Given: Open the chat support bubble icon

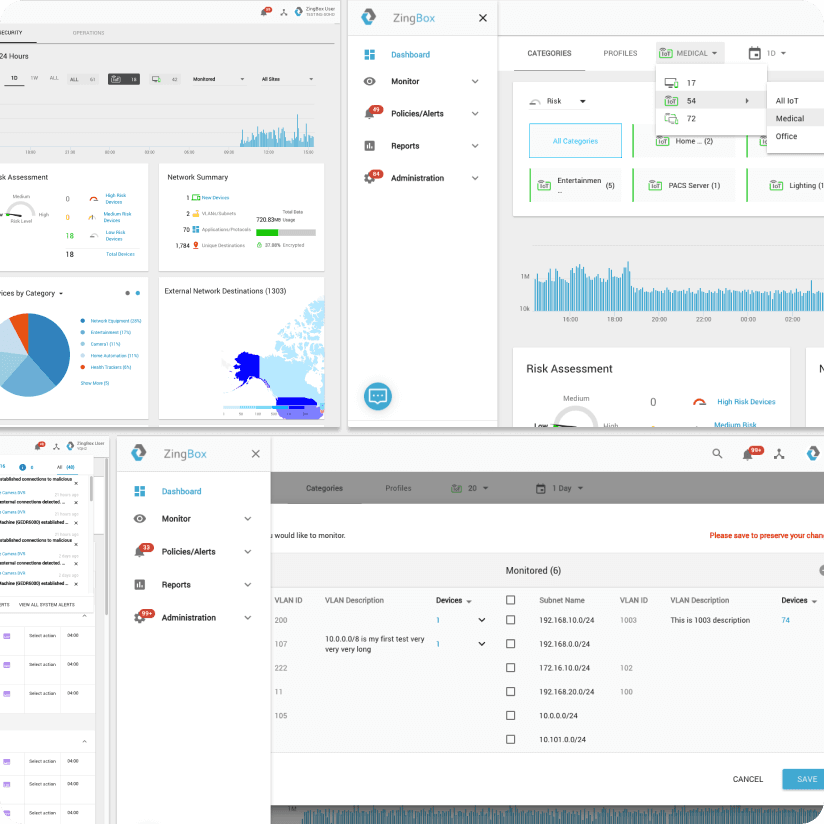Looking at the screenshot, I should [377, 396].
